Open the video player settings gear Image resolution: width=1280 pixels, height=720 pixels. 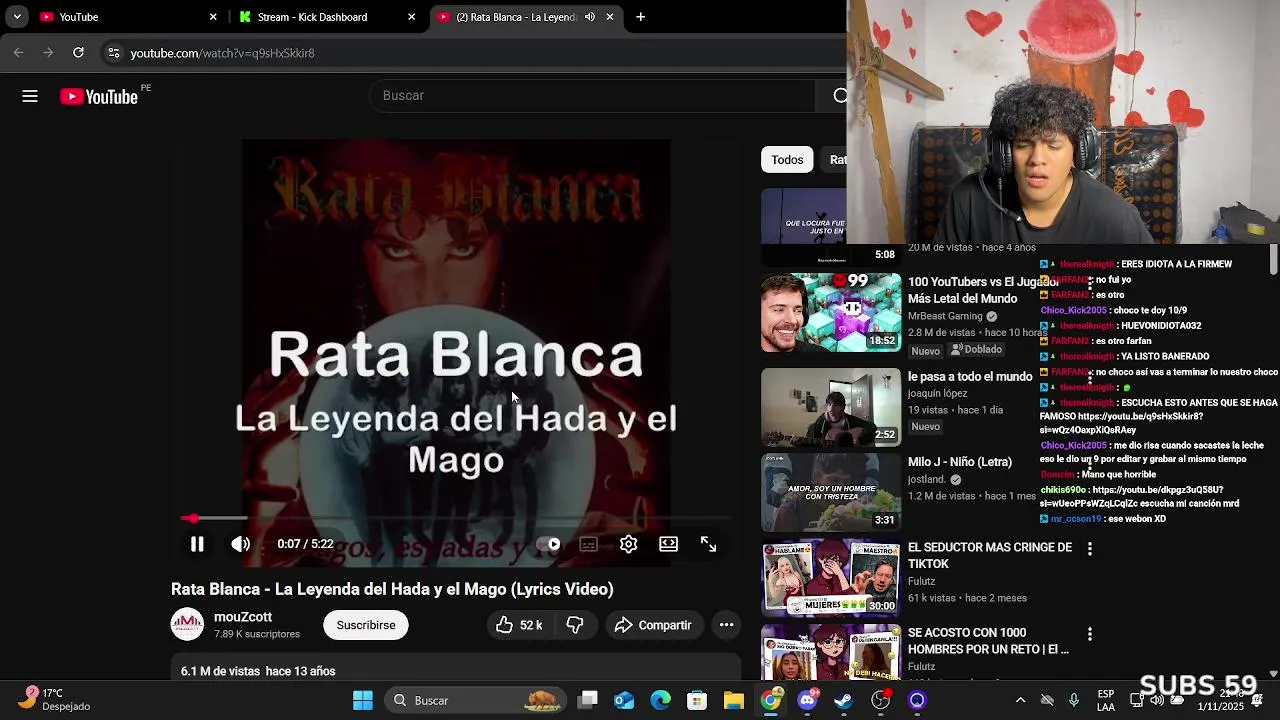pyautogui.click(x=628, y=544)
